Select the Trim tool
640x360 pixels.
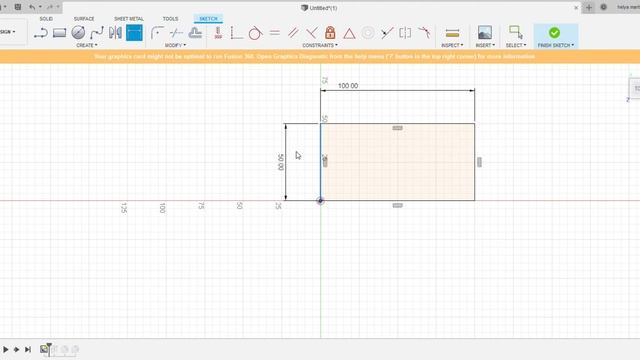[x=176, y=33]
